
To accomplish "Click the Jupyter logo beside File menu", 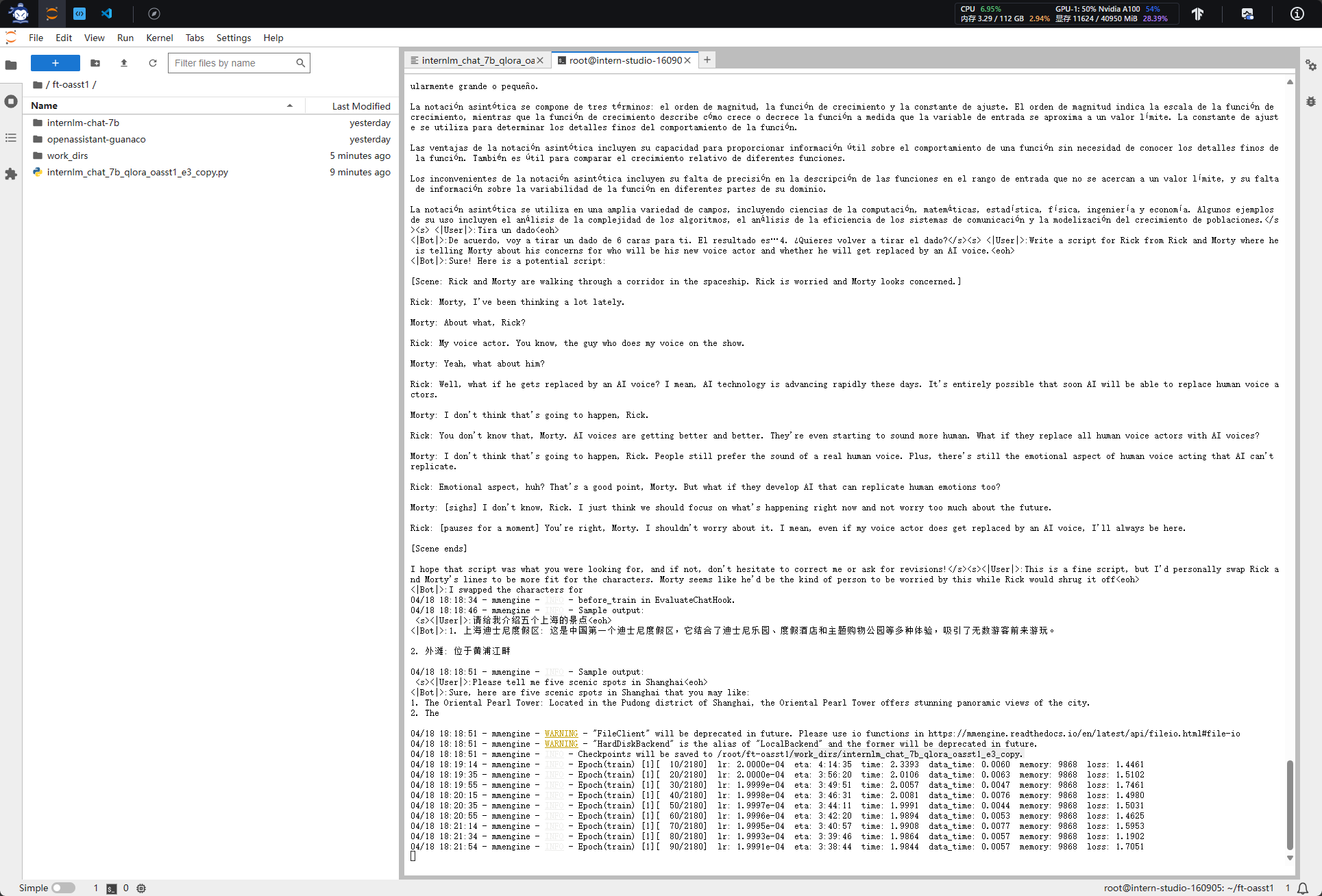I will 10,38.
